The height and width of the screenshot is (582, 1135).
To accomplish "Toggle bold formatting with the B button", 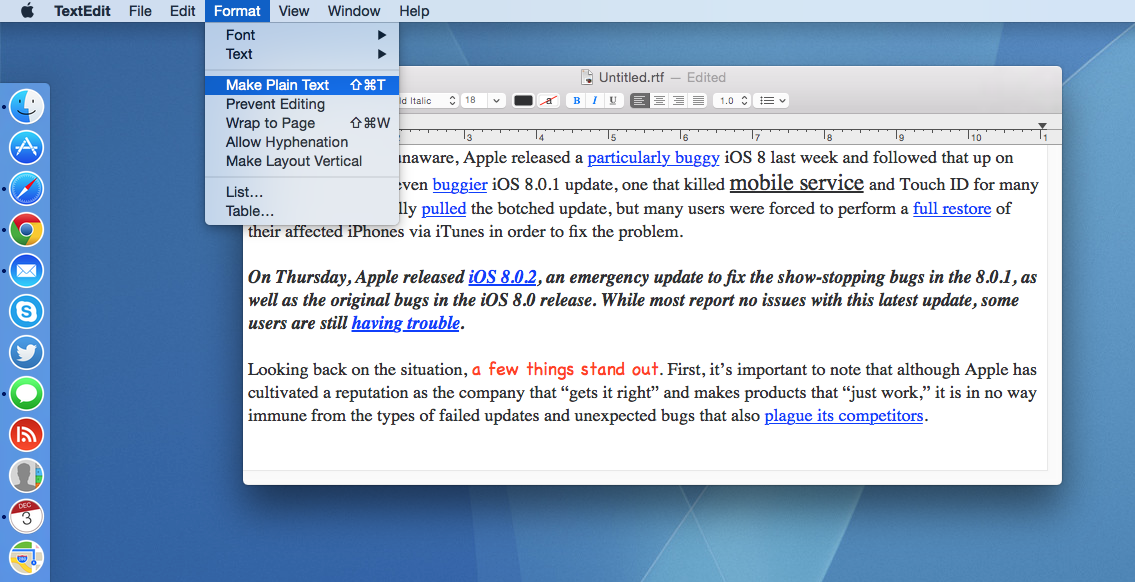I will click(576, 100).
